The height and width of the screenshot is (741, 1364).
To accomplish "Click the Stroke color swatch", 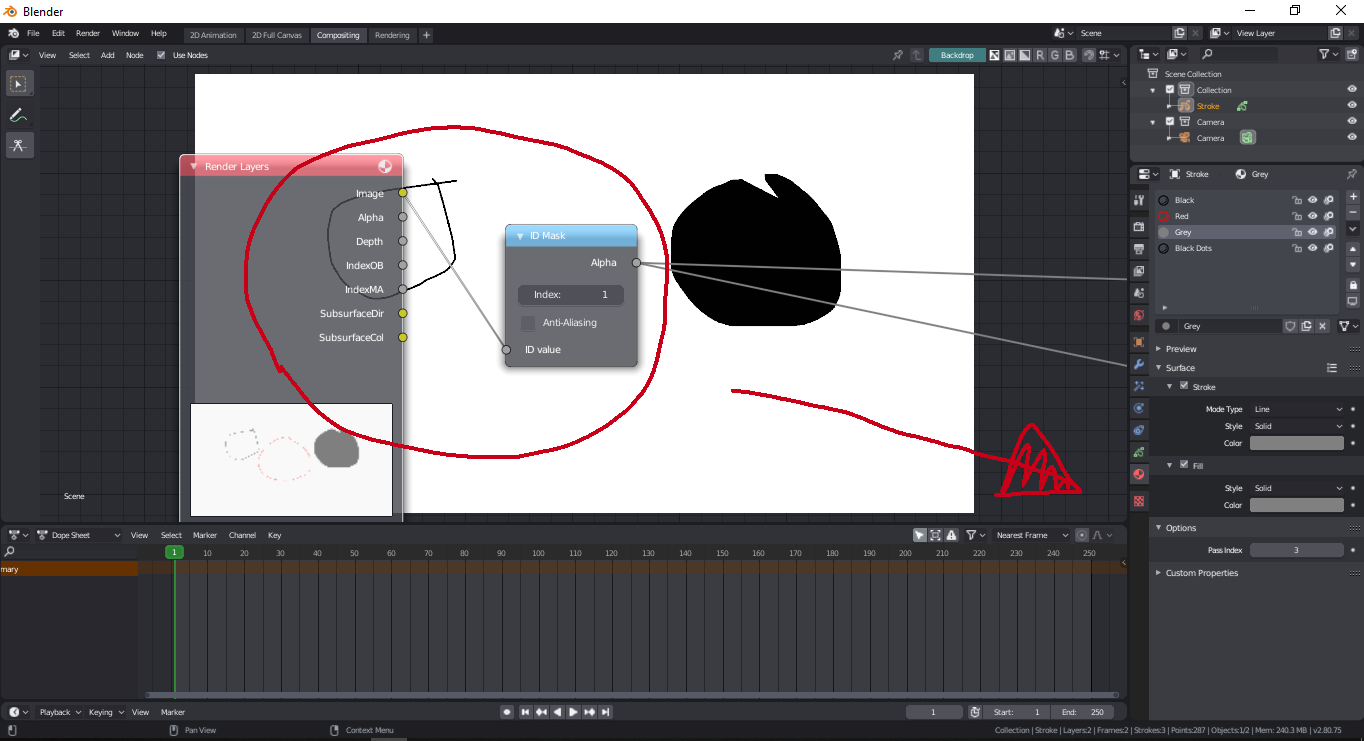I will click(x=1297, y=443).
